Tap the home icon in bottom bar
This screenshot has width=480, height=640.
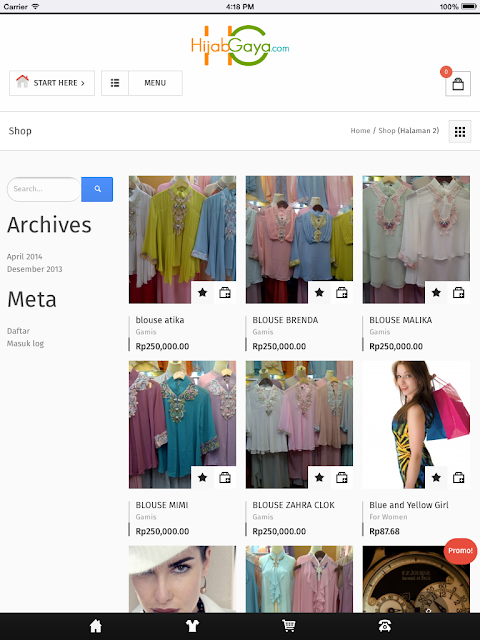(96, 626)
